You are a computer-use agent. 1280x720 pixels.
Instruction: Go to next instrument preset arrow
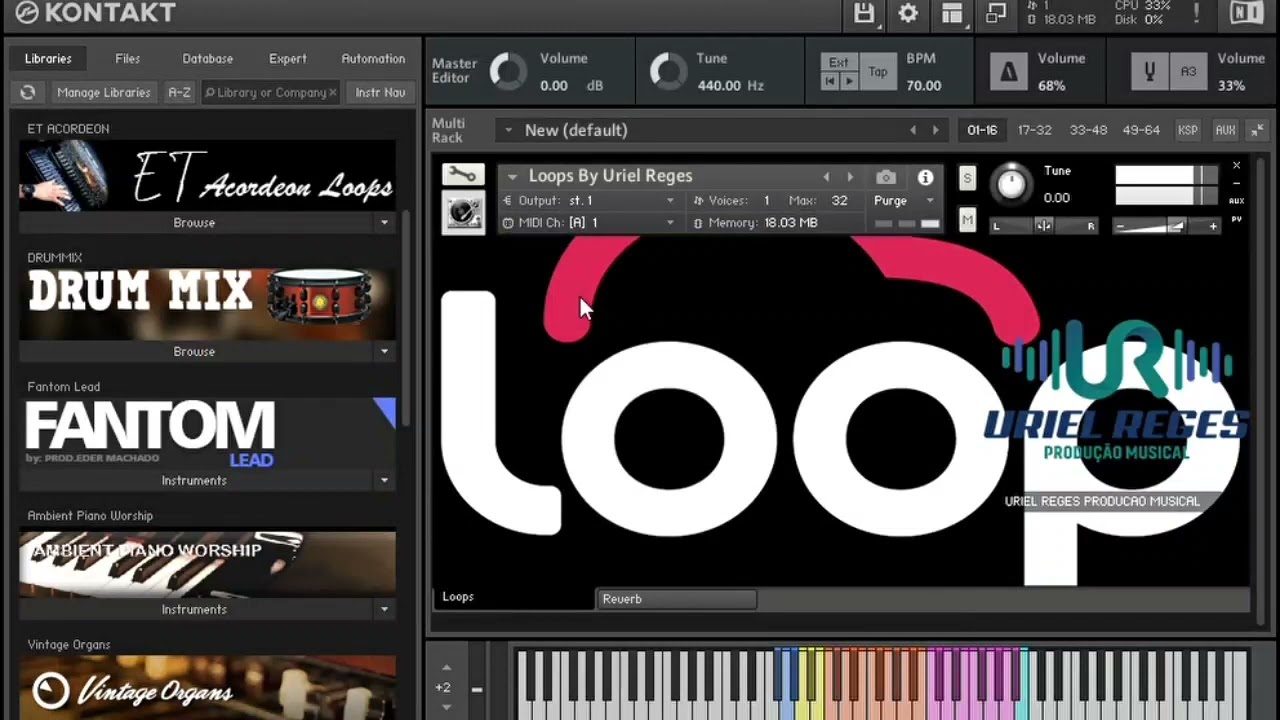[x=850, y=177]
